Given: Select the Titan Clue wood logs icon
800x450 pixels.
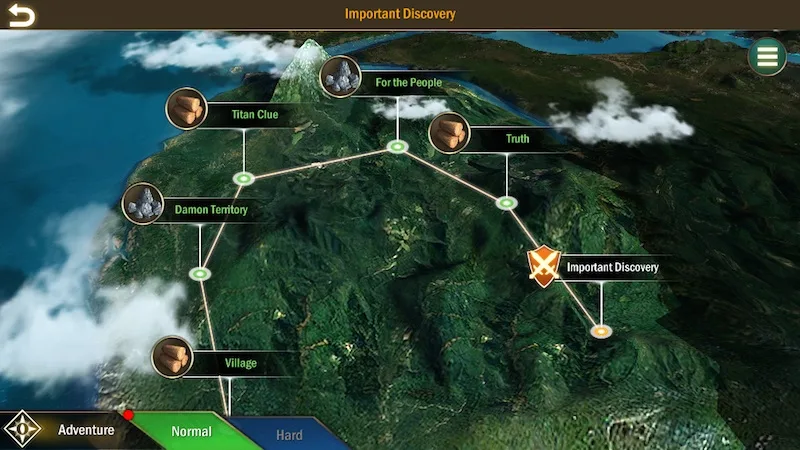Looking at the screenshot, I should pos(186,109).
